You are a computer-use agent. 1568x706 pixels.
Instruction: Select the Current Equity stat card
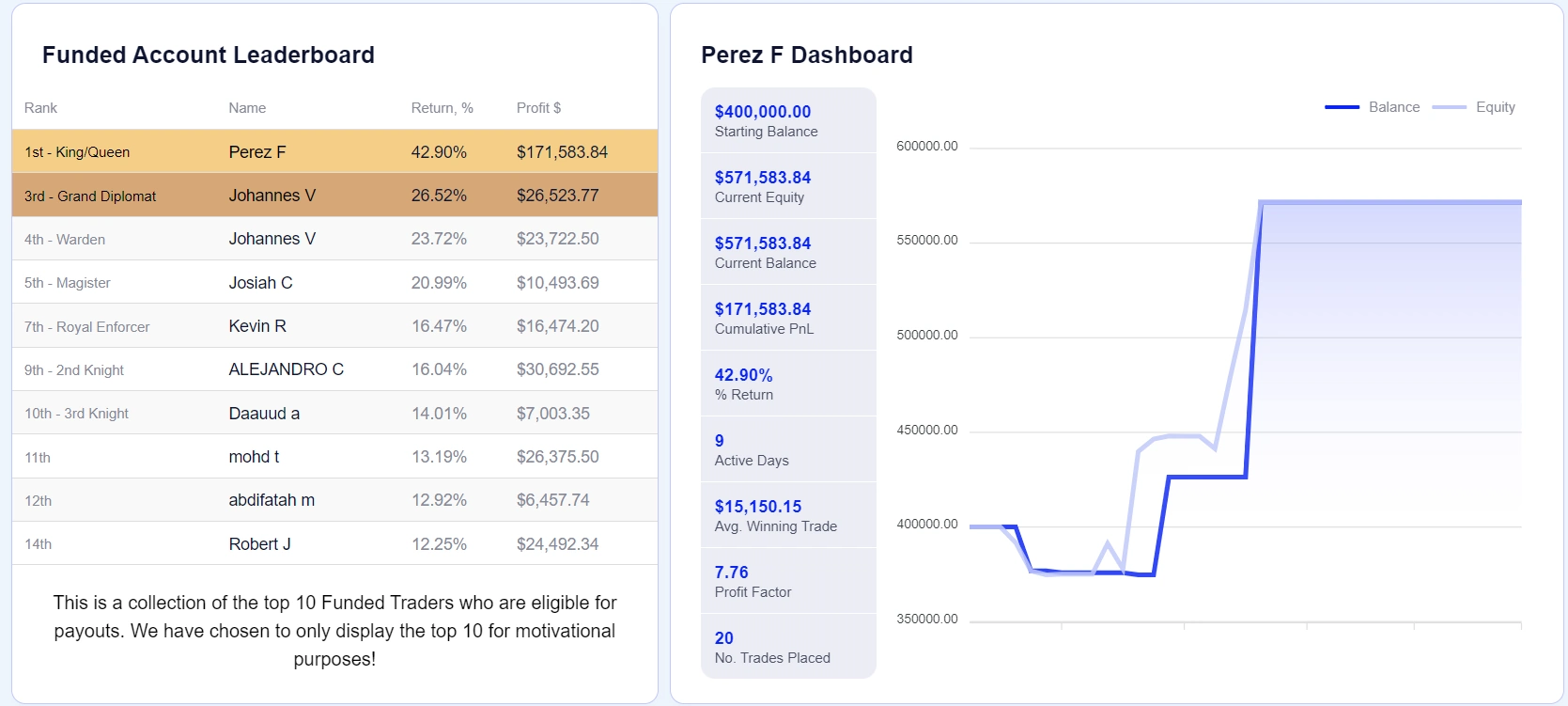coord(788,186)
